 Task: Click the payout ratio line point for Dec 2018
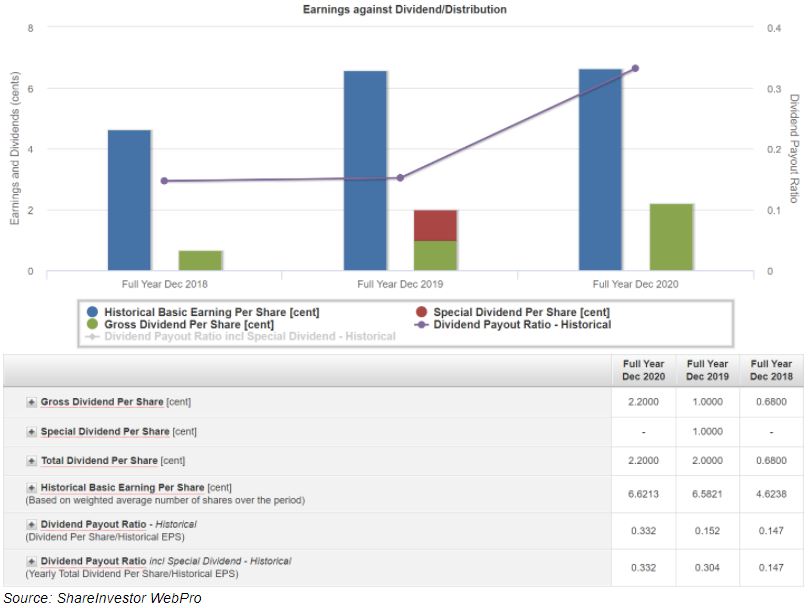point(164,181)
